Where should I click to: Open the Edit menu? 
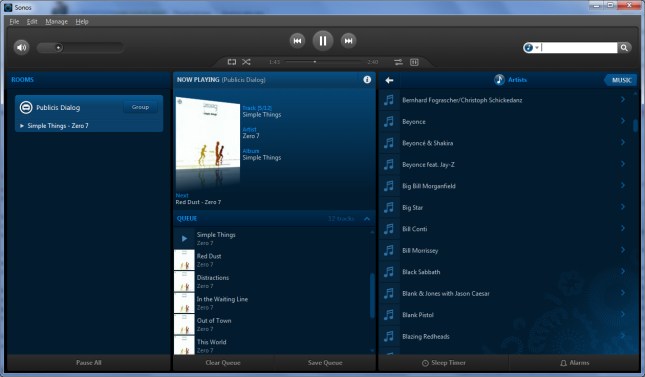[32, 21]
